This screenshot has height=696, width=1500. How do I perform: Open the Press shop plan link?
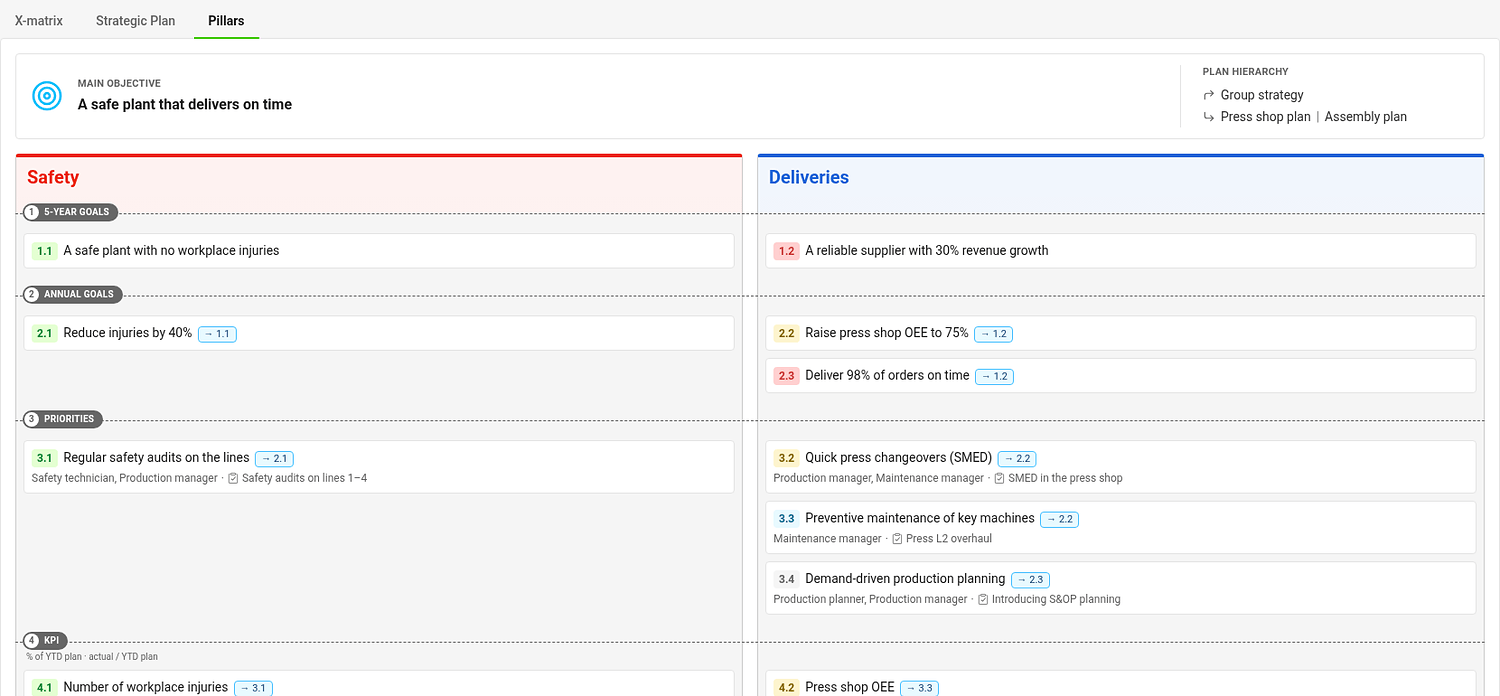pyautogui.click(x=1265, y=117)
